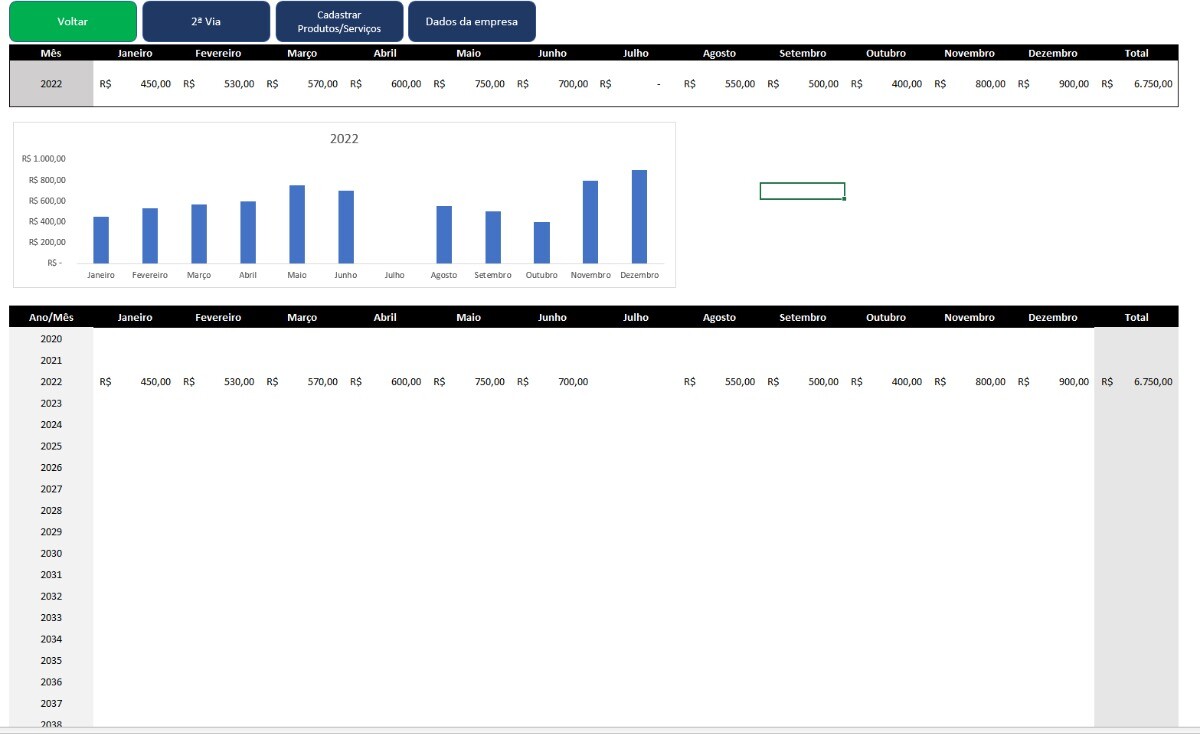Click the Ano/Mês header in lower table

(51, 317)
